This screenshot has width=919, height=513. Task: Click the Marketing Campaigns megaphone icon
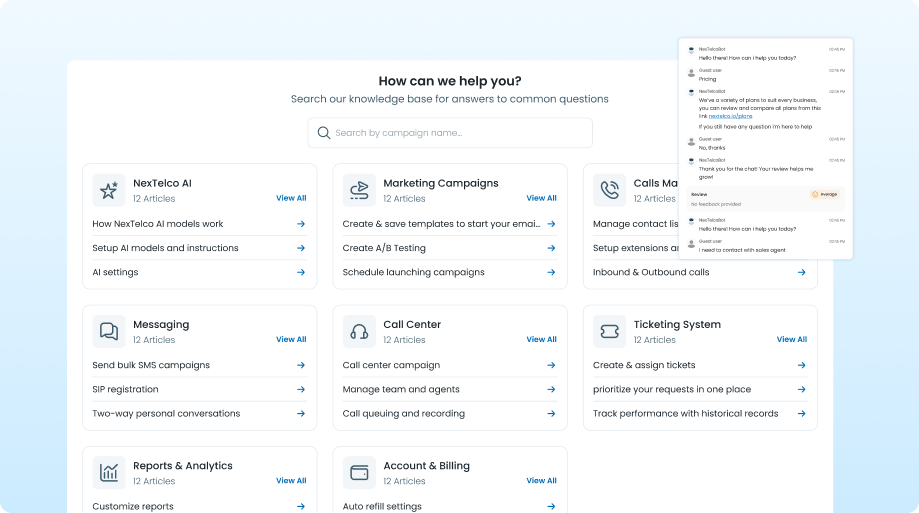(x=359, y=190)
